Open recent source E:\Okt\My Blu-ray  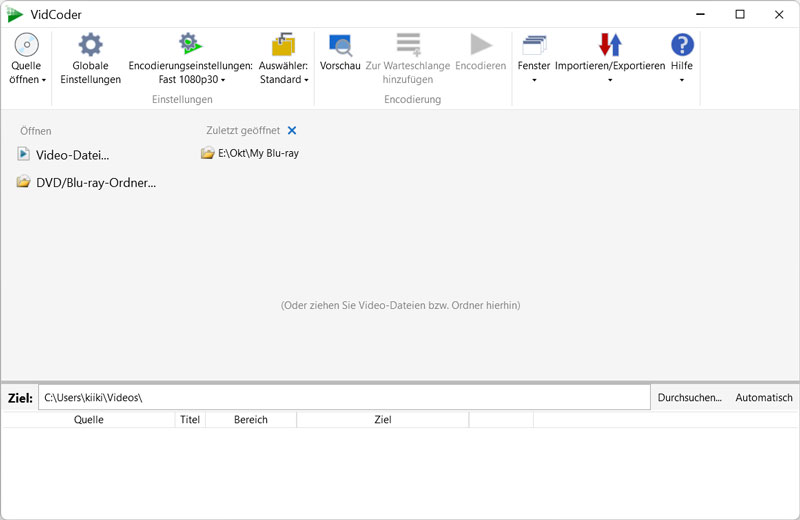point(258,153)
